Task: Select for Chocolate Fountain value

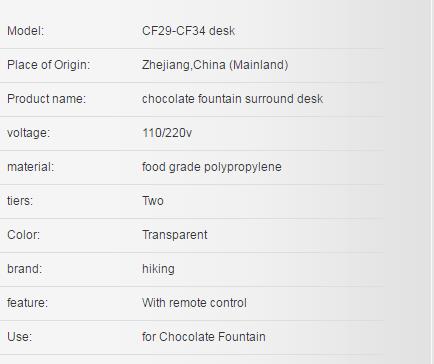Action: click(204, 337)
